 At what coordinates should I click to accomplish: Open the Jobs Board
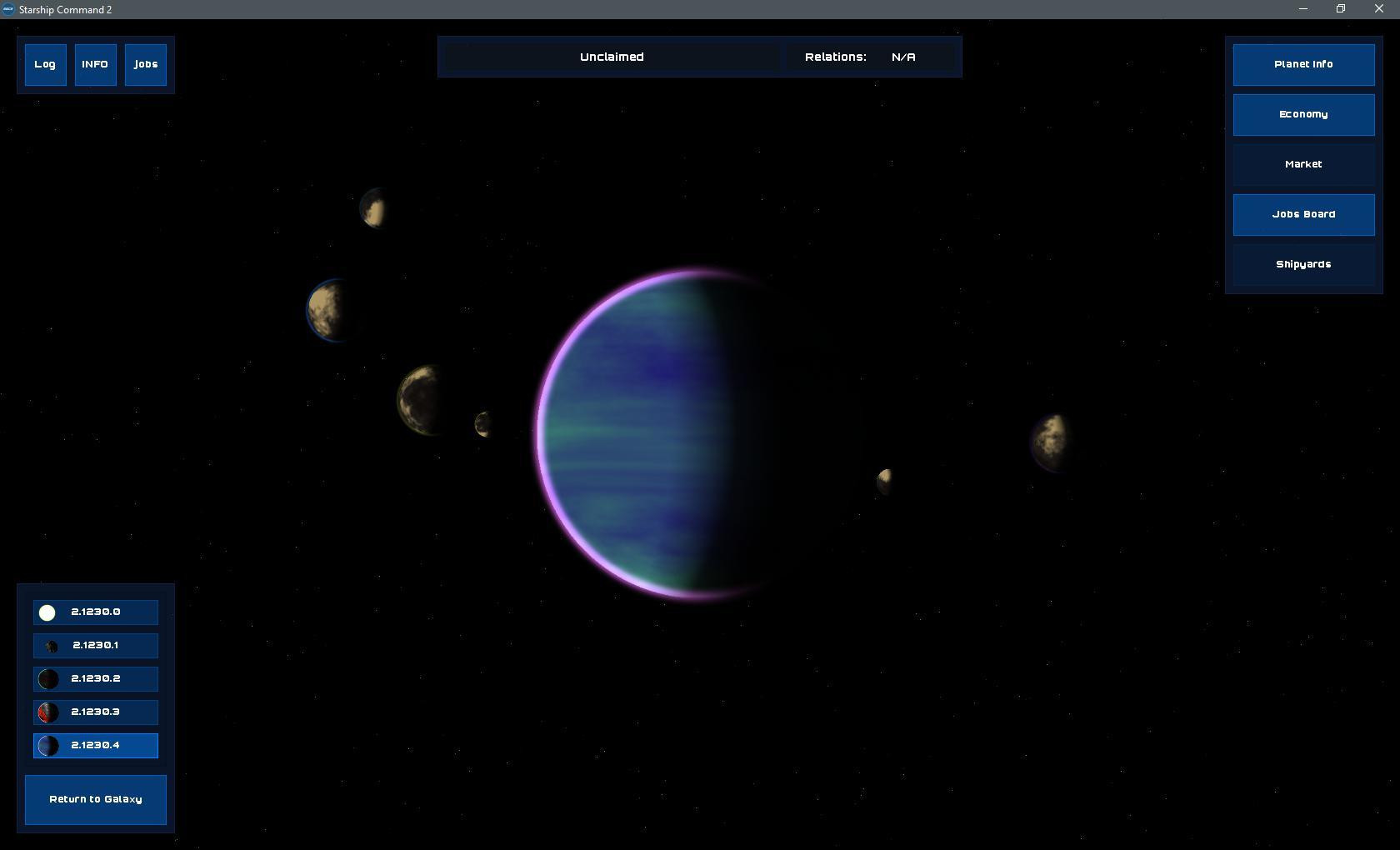tap(1303, 214)
